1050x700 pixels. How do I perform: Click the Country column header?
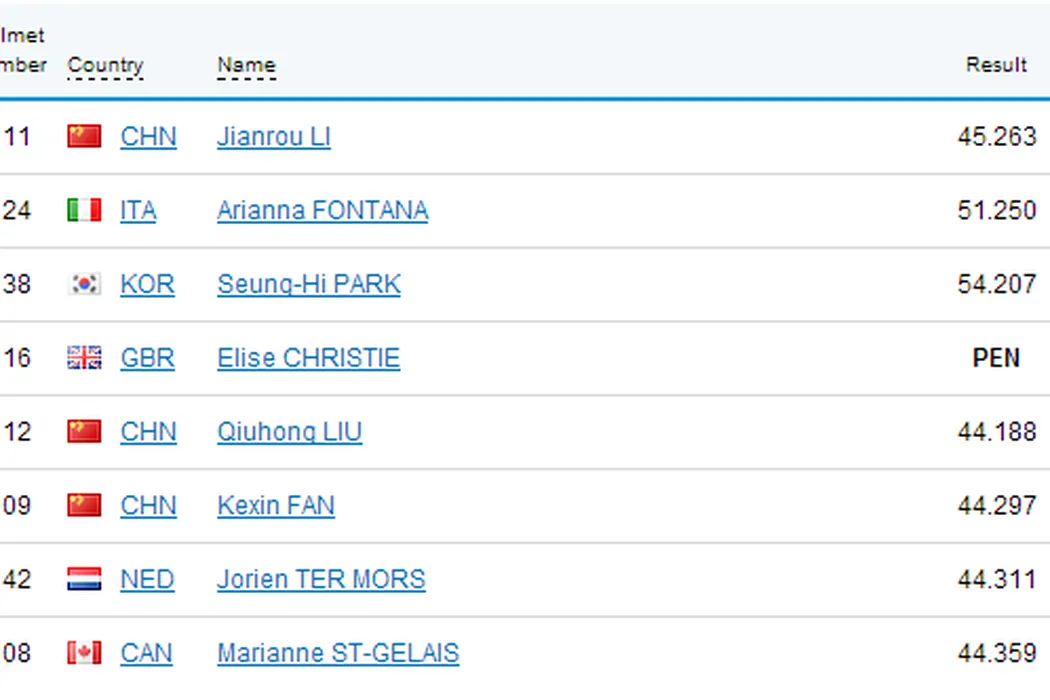[x=105, y=66]
